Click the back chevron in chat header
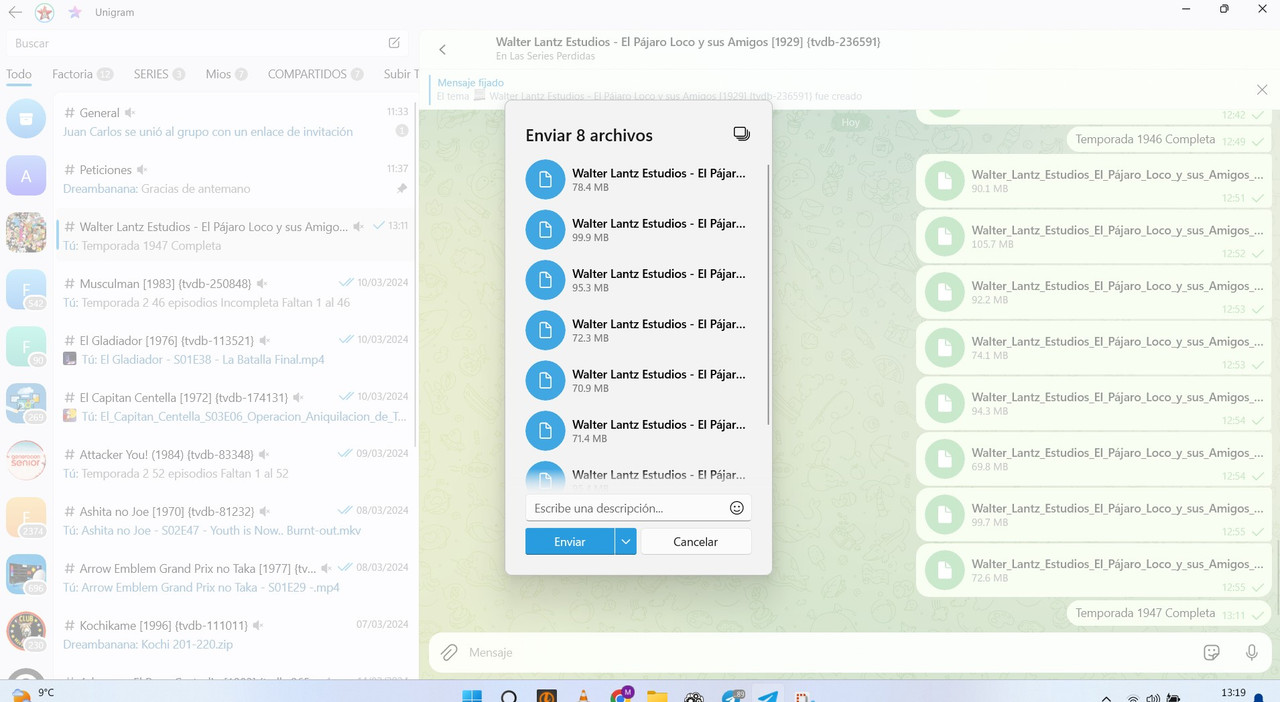 point(442,49)
